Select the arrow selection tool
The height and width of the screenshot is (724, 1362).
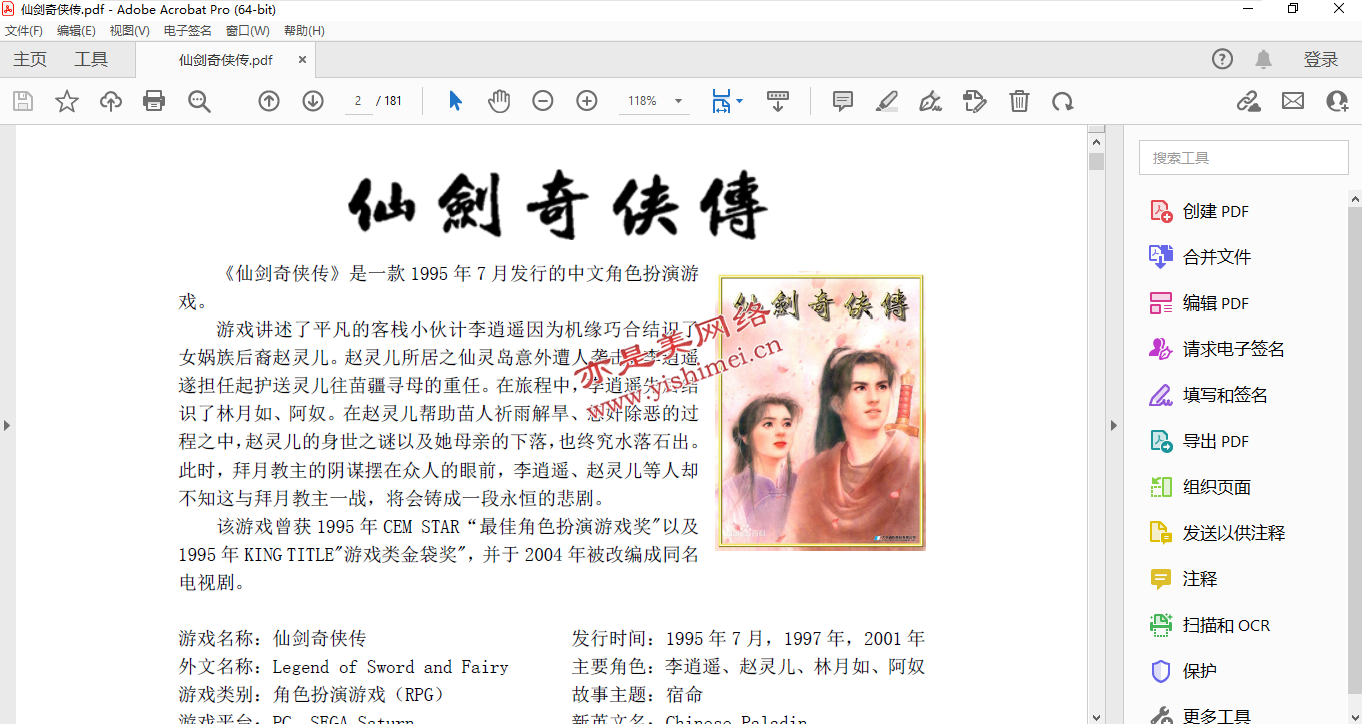click(x=455, y=101)
